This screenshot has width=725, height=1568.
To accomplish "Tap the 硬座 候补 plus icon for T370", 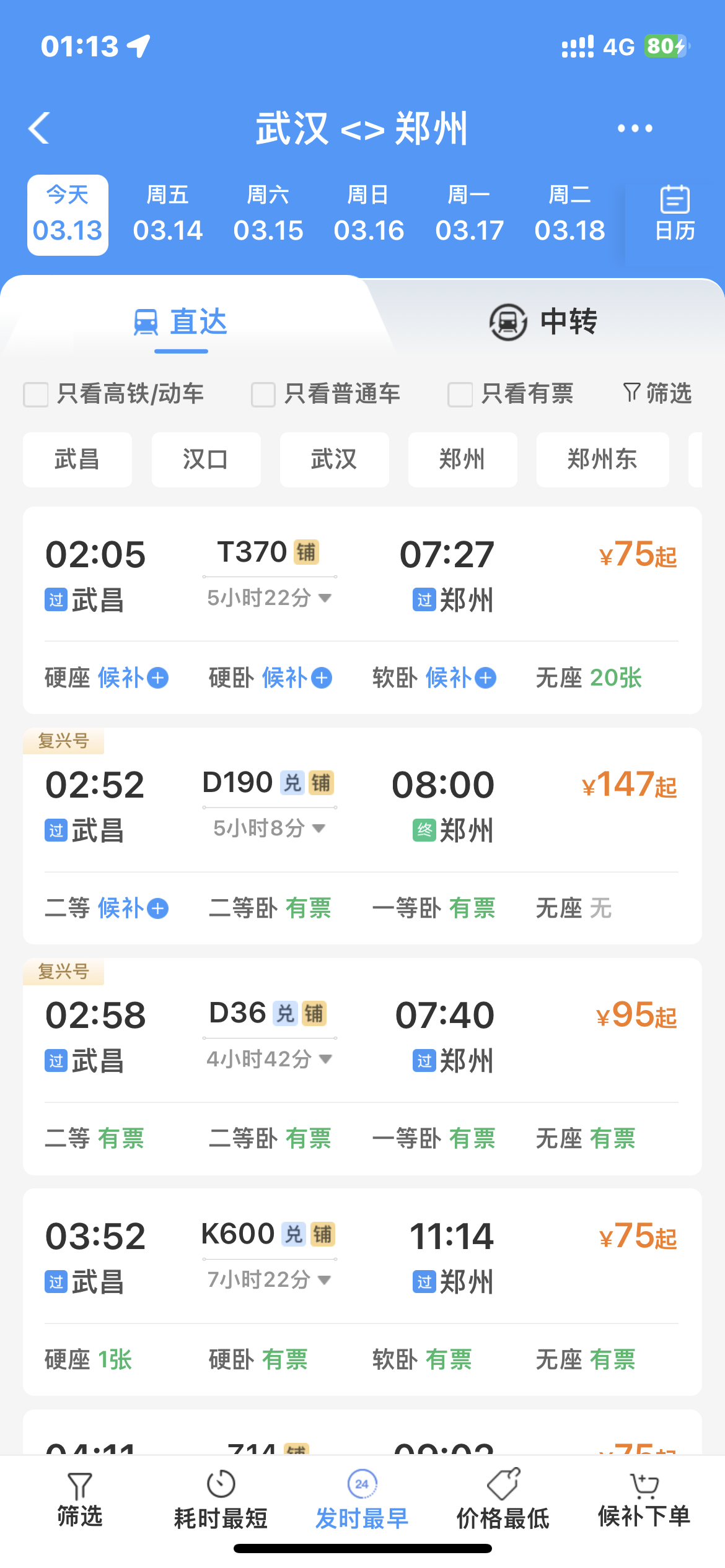I will coord(158,677).
